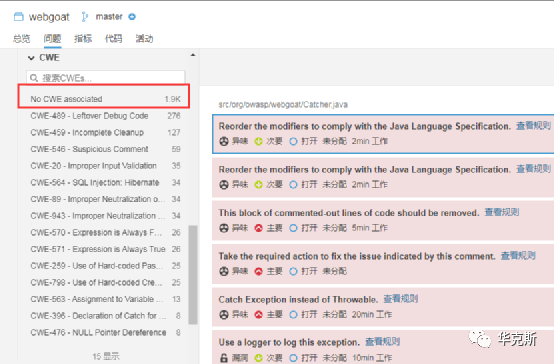Click code smell icon on Take required action issue

[224, 271]
